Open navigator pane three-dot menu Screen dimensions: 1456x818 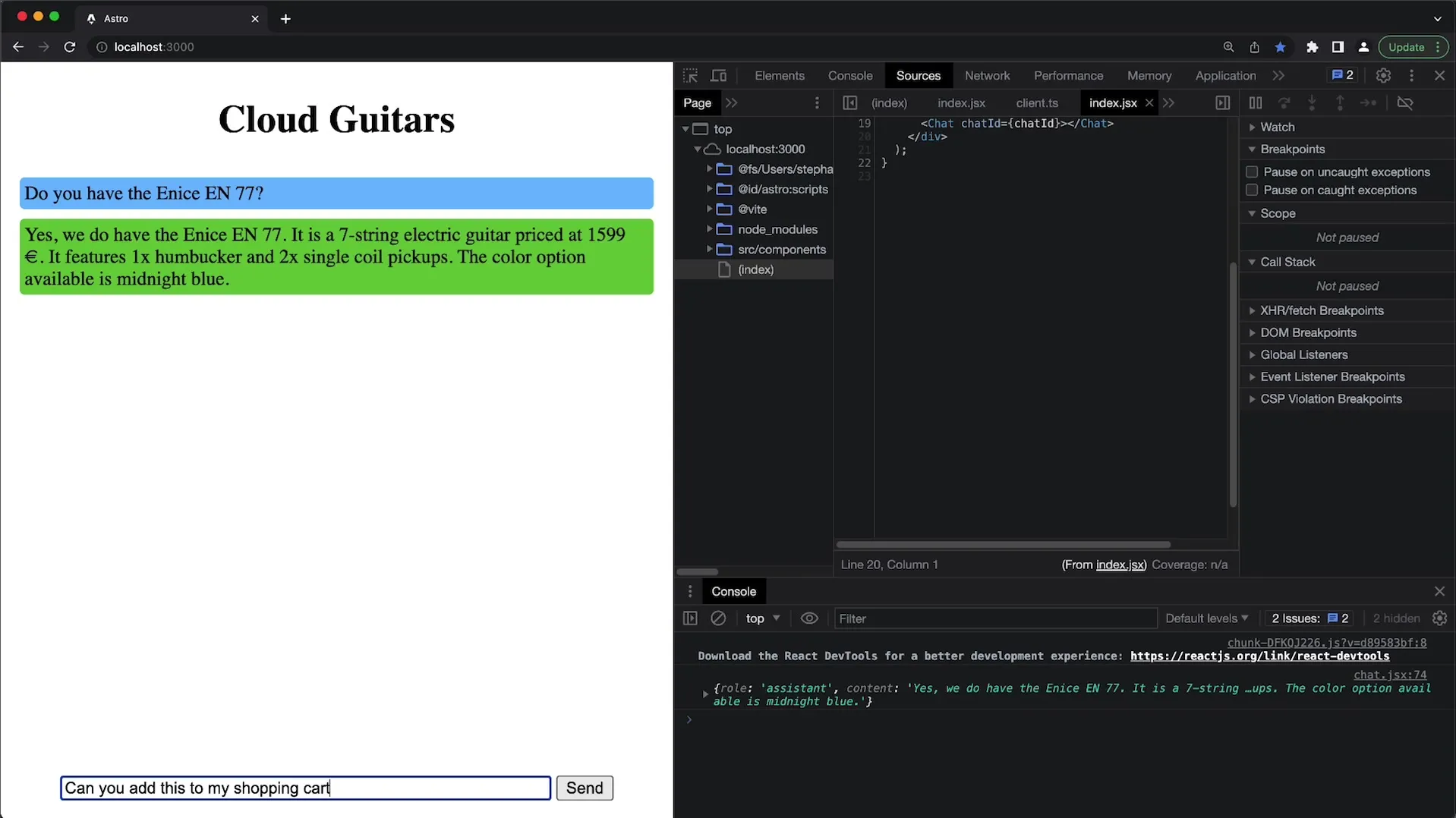click(817, 103)
